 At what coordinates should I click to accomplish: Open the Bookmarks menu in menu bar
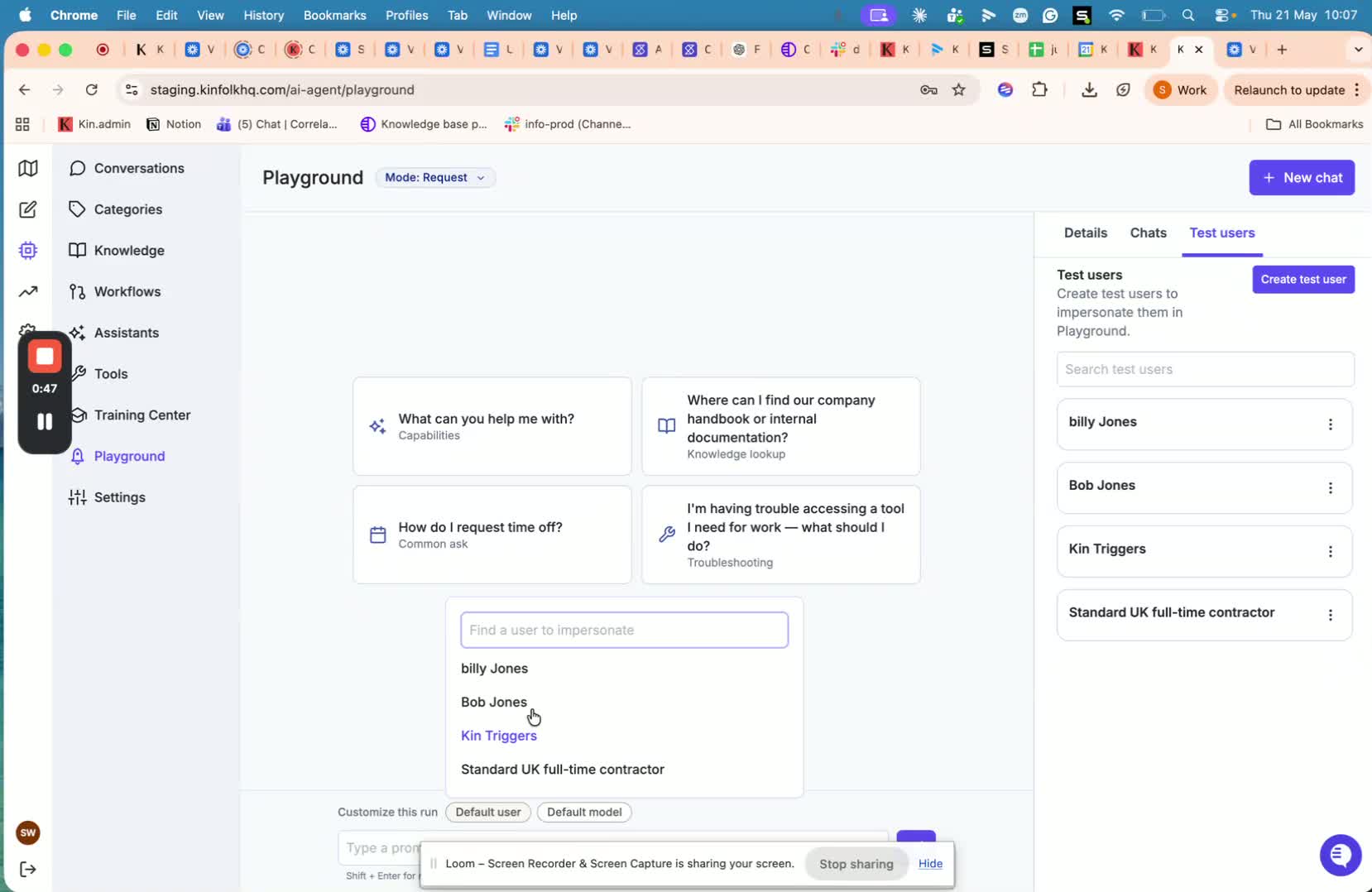334,15
